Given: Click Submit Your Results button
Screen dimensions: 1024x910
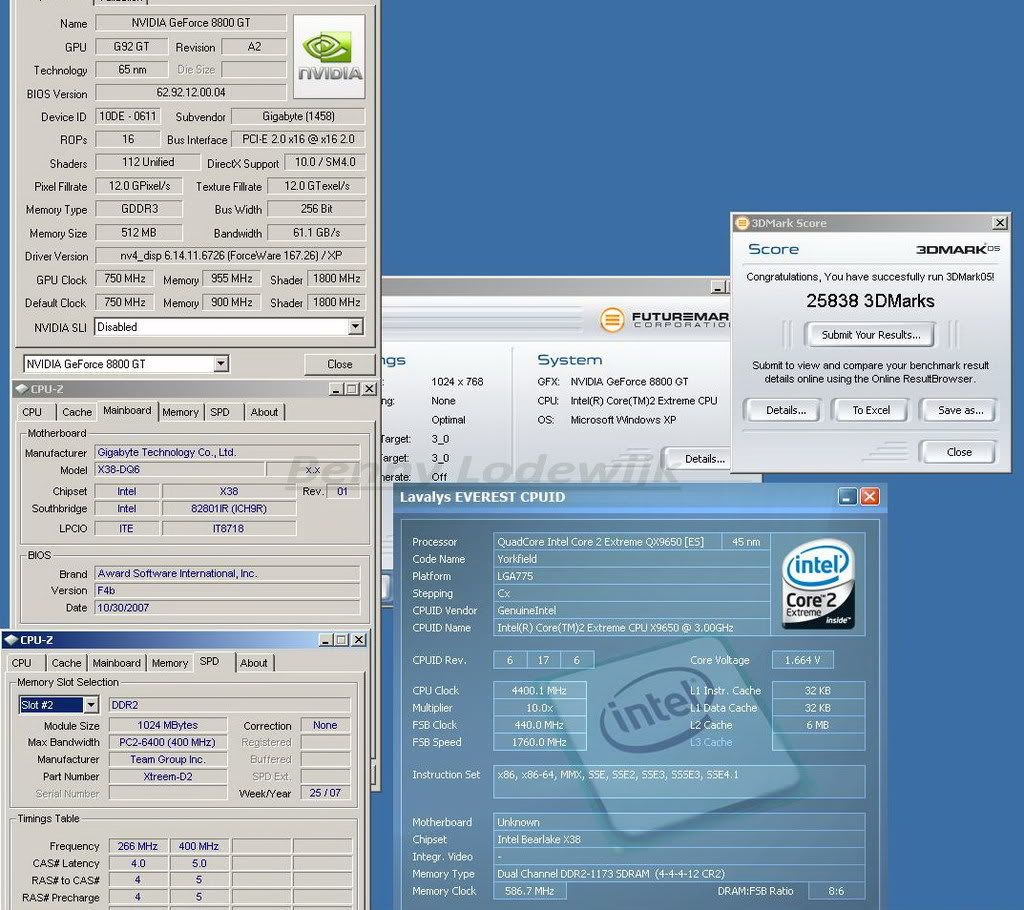Looking at the screenshot, I should click(x=871, y=334).
